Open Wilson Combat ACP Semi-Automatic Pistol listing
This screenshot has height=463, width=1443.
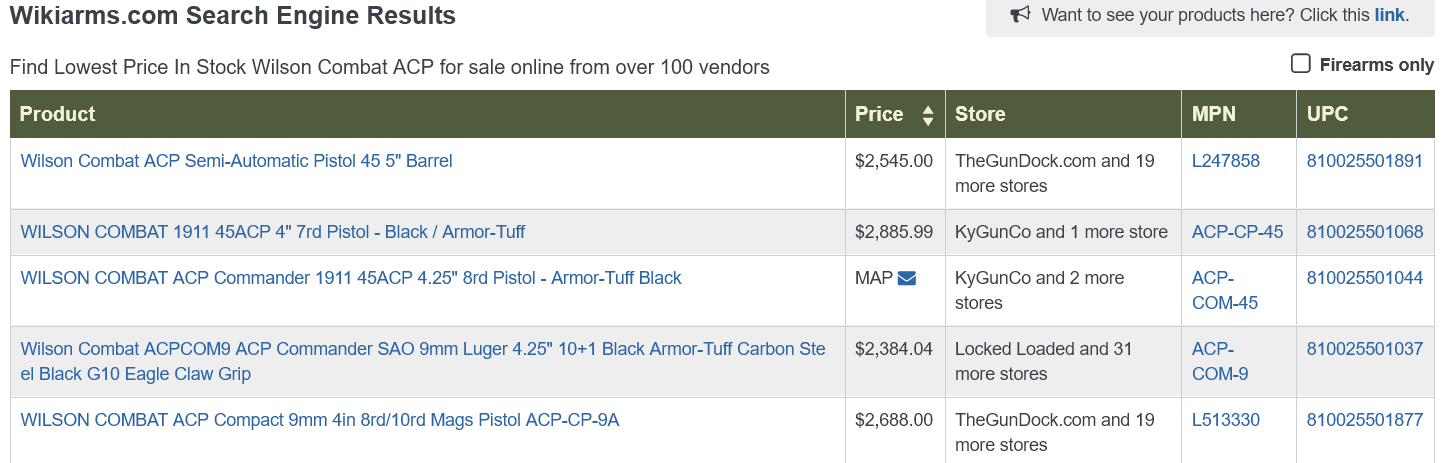tap(236, 161)
